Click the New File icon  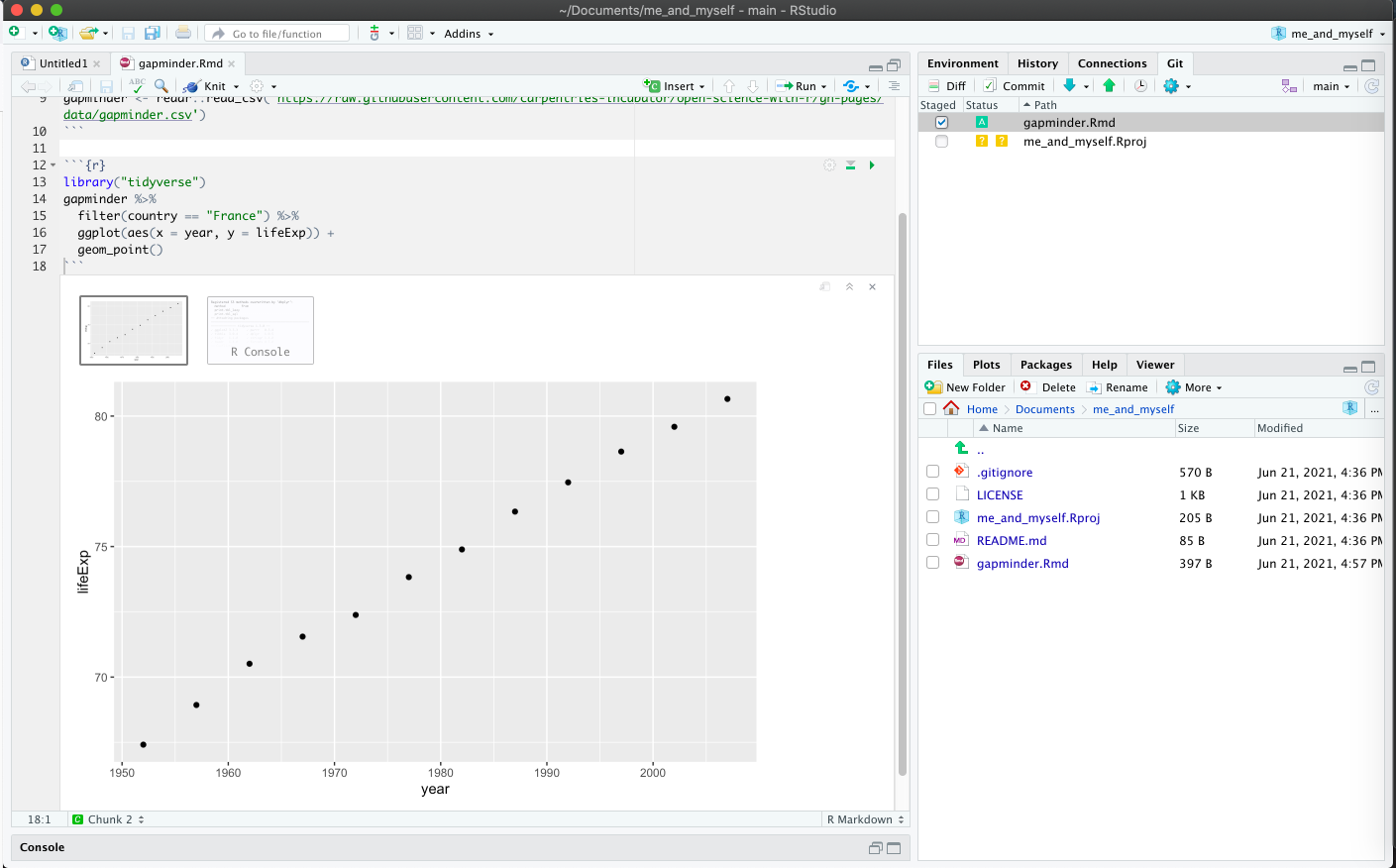point(15,33)
